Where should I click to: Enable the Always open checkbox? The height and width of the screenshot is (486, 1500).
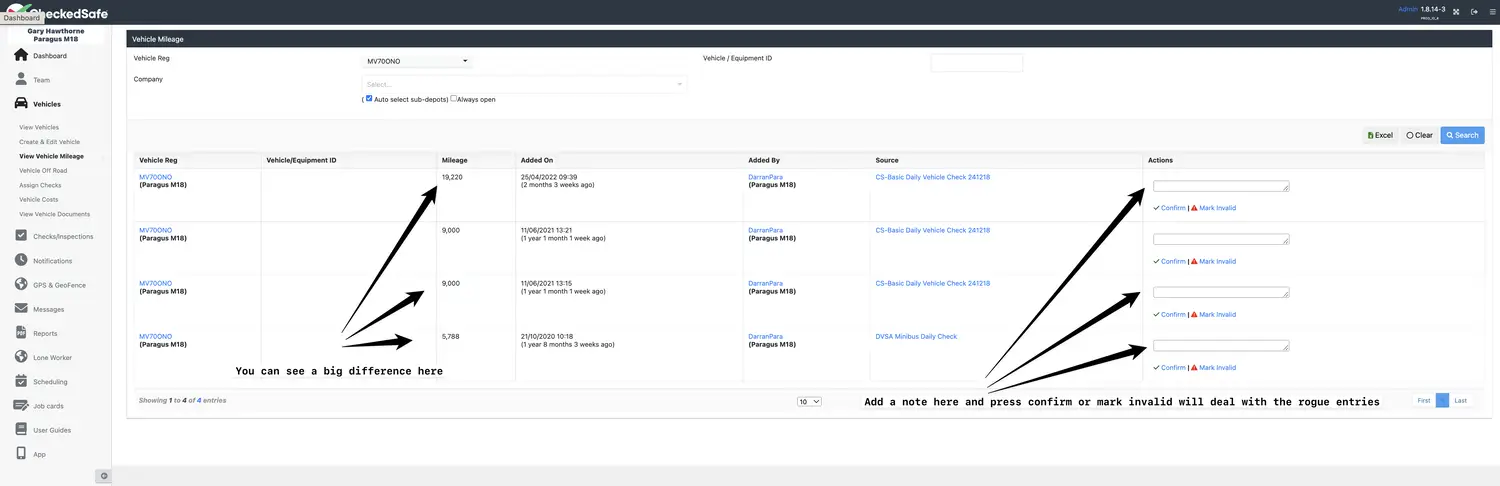tap(454, 99)
